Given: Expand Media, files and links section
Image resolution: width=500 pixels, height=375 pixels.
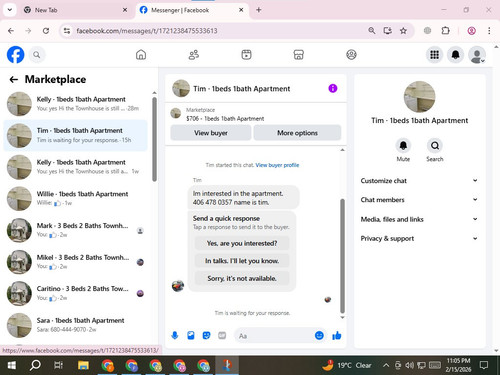Looking at the screenshot, I should pos(419,219).
